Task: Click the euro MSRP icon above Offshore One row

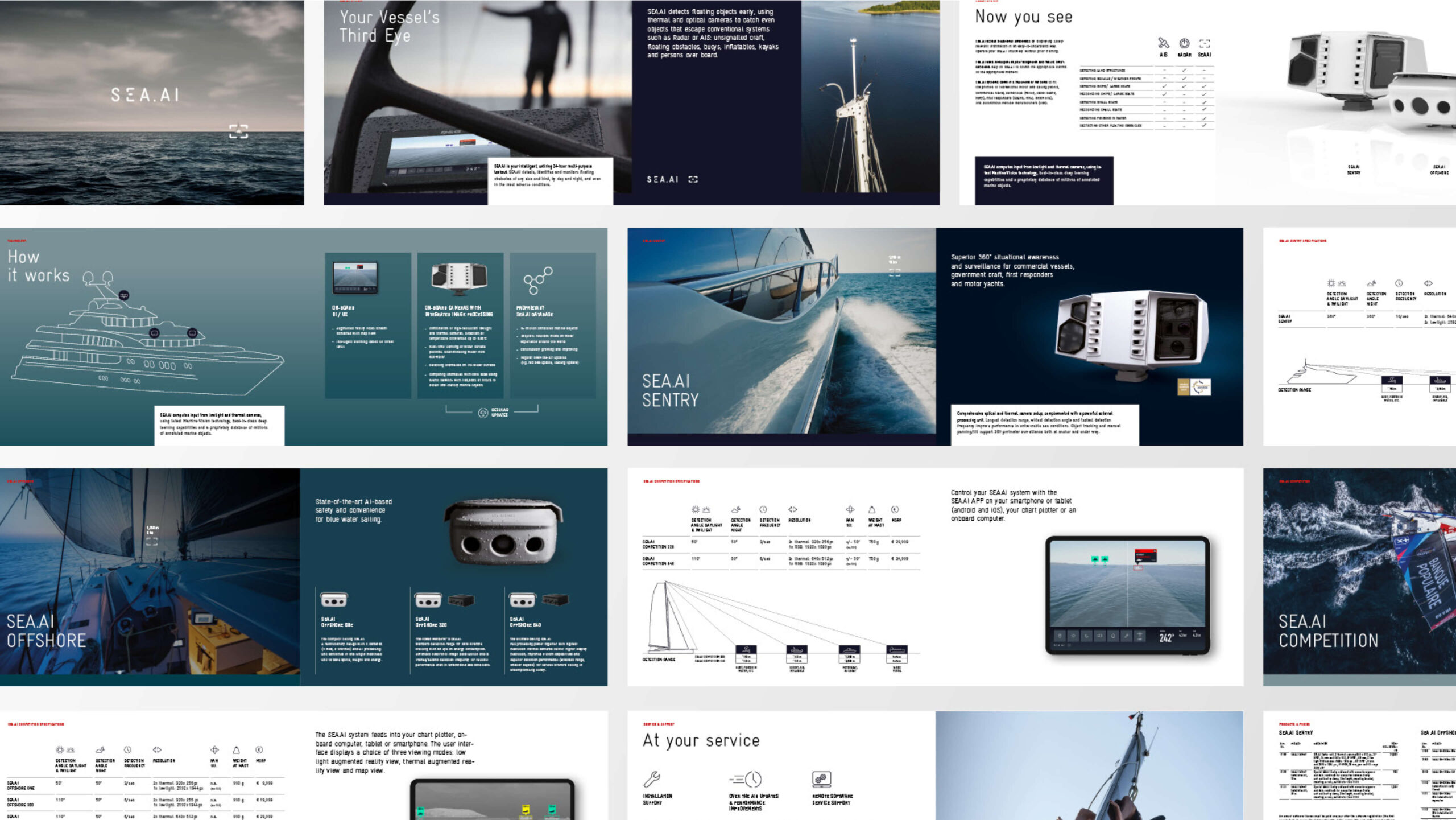Action: [x=259, y=750]
